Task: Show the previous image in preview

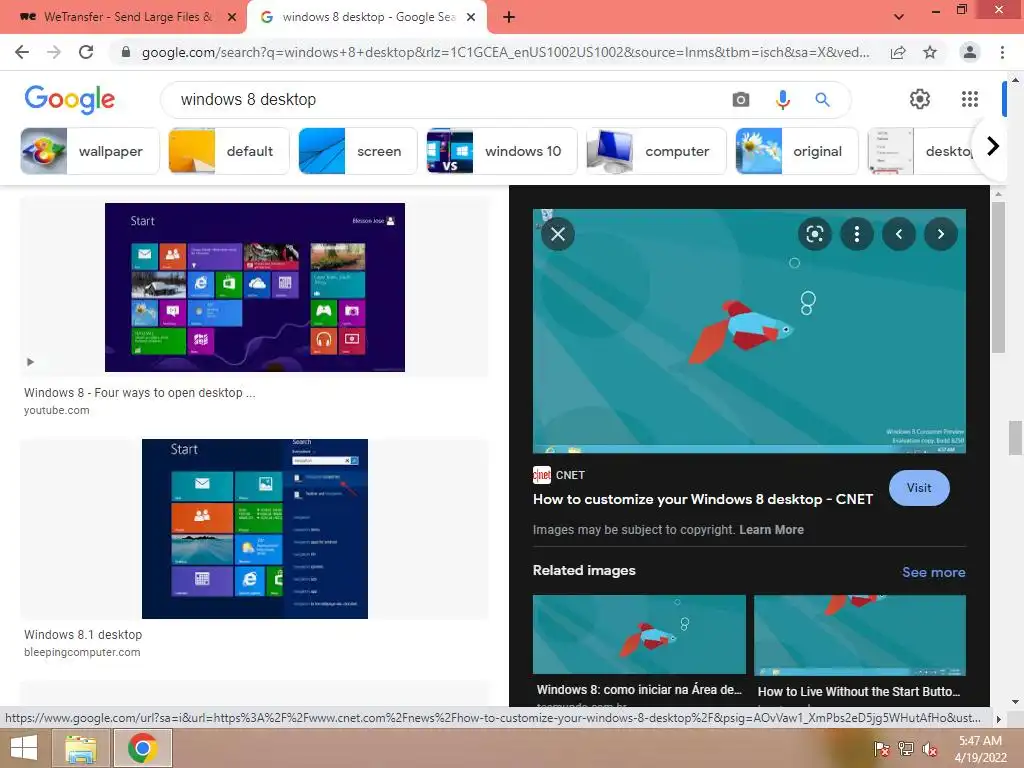Action: (x=899, y=234)
